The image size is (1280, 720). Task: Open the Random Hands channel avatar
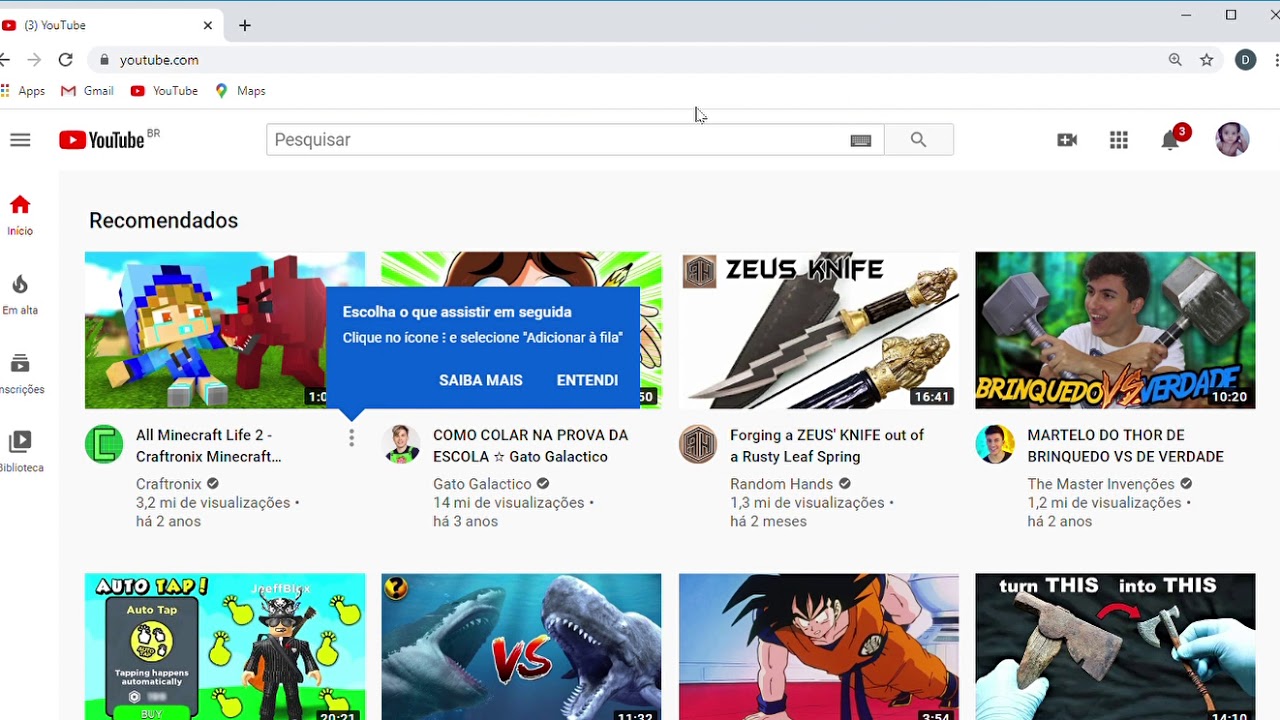pyautogui.click(x=698, y=444)
